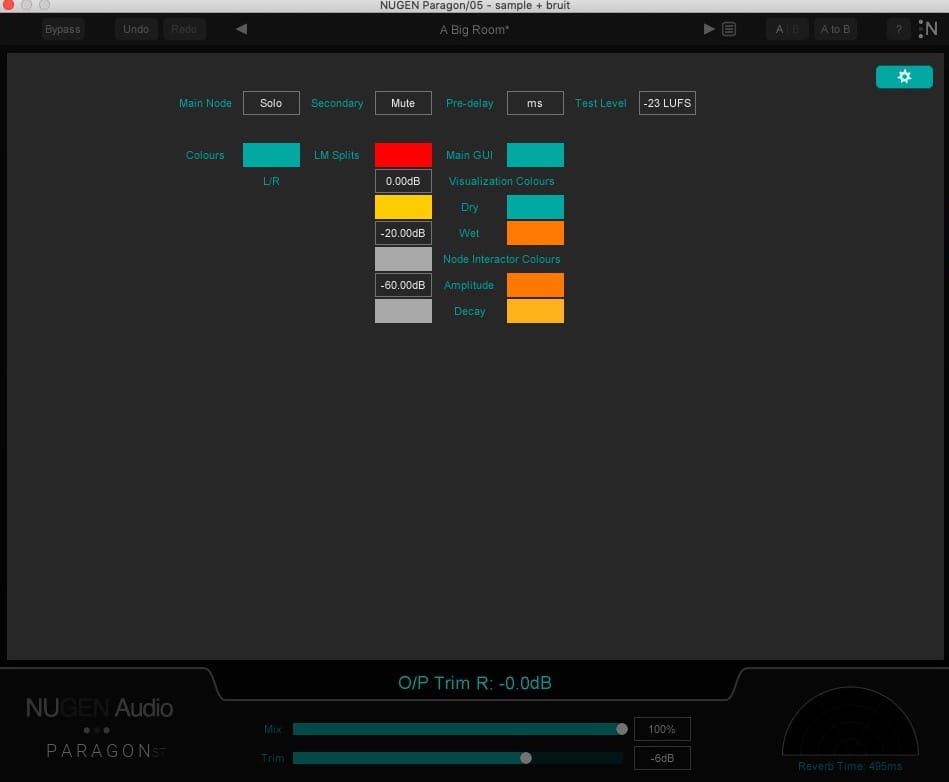949x782 pixels.
Task: Pick the Wet visualization colour swatch
Action: 535,233
